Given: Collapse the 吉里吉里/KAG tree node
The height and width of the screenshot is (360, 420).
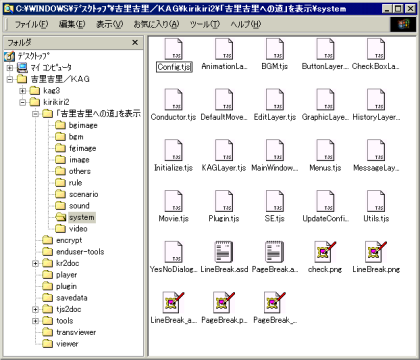Looking at the screenshot, I should pyautogui.click(x=10, y=79).
